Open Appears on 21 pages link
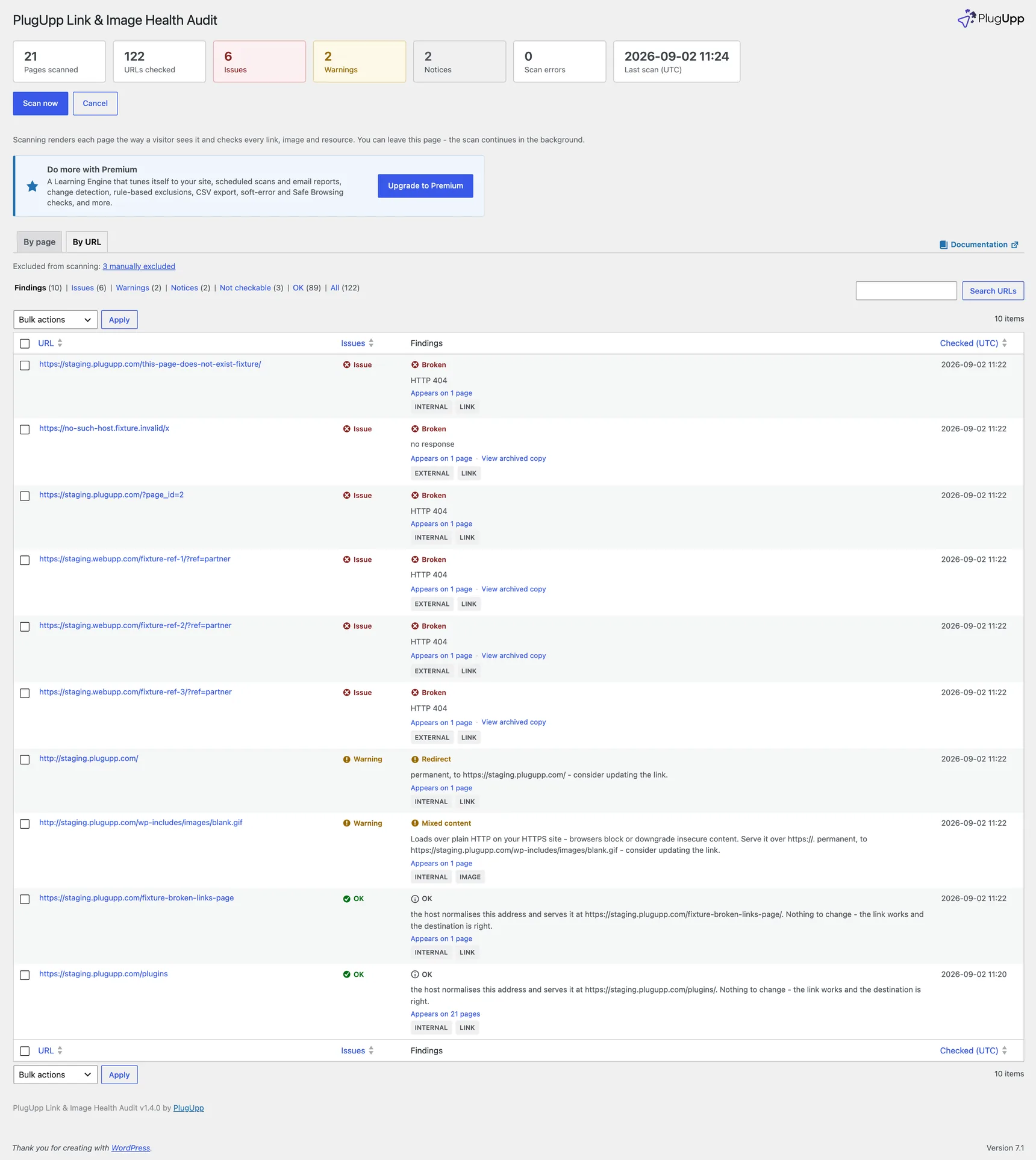 pos(445,1014)
